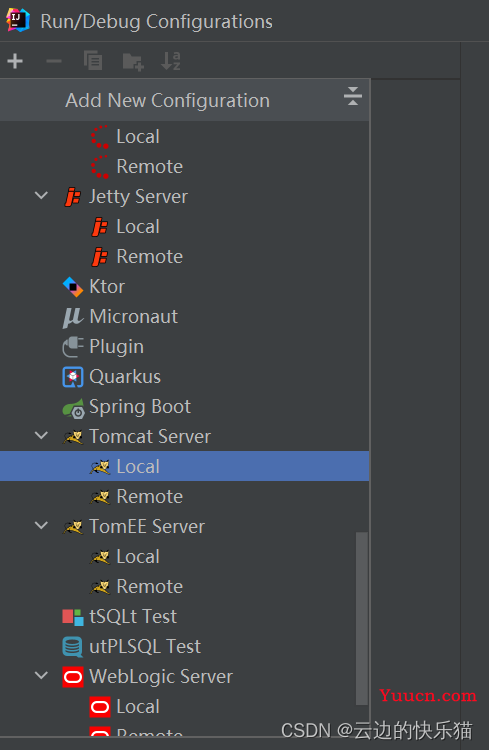The height and width of the screenshot is (750, 489).
Task: Click the Quarkus icon in the list
Action: [x=73, y=377]
